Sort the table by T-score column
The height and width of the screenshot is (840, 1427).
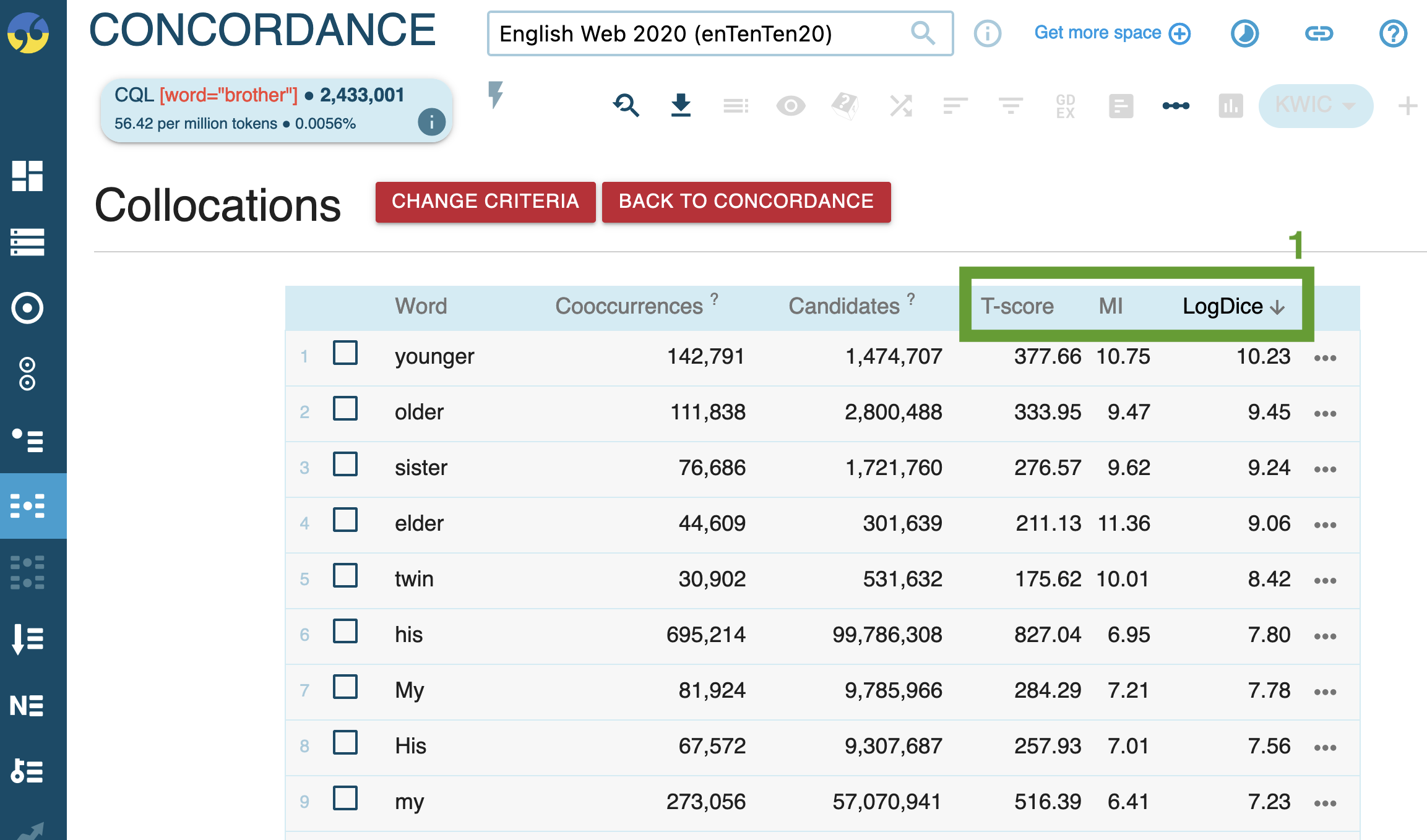(x=1017, y=306)
